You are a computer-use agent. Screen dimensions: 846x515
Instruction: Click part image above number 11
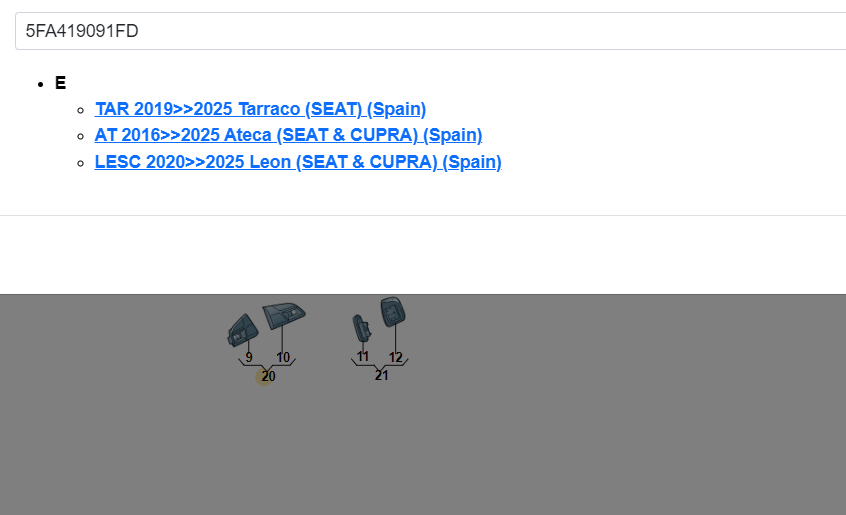(x=362, y=327)
